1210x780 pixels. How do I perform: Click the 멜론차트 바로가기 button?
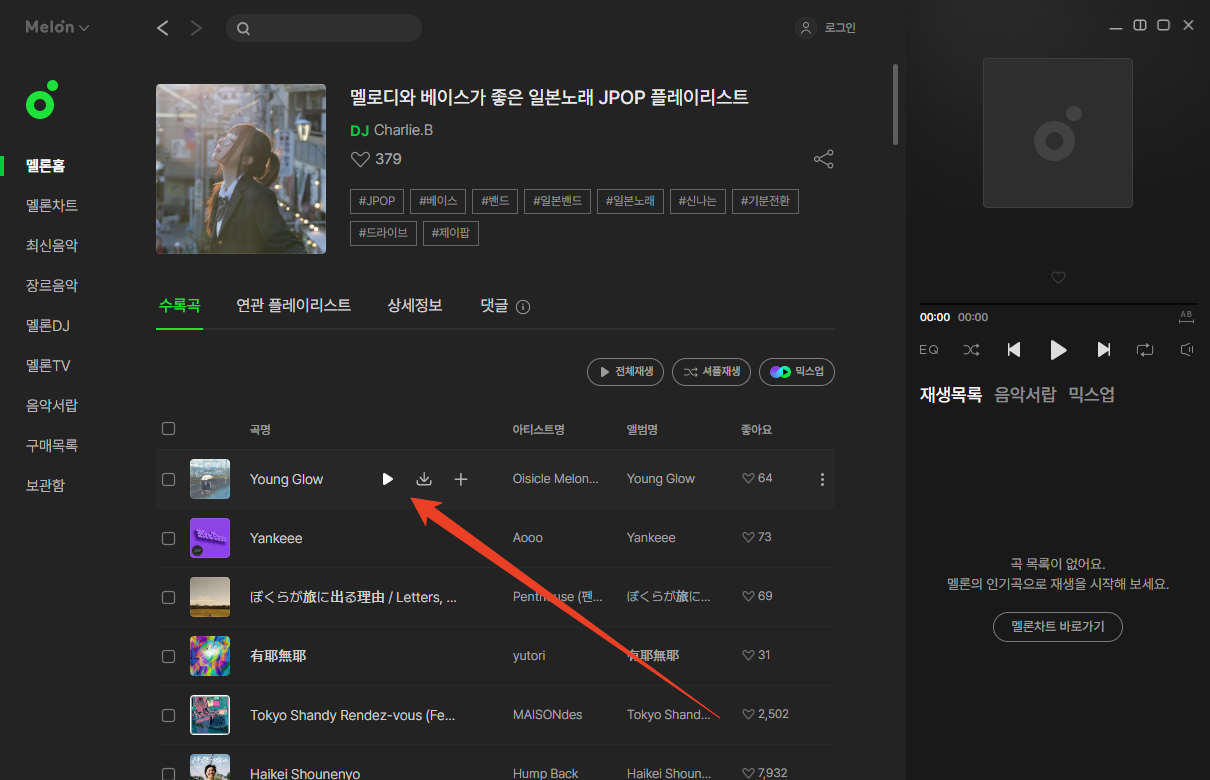coord(1057,627)
